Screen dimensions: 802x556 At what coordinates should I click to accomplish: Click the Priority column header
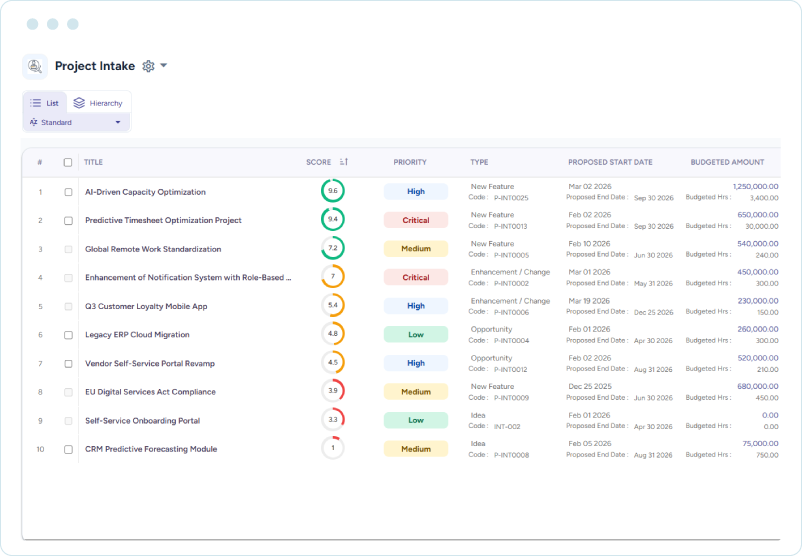tap(410, 162)
